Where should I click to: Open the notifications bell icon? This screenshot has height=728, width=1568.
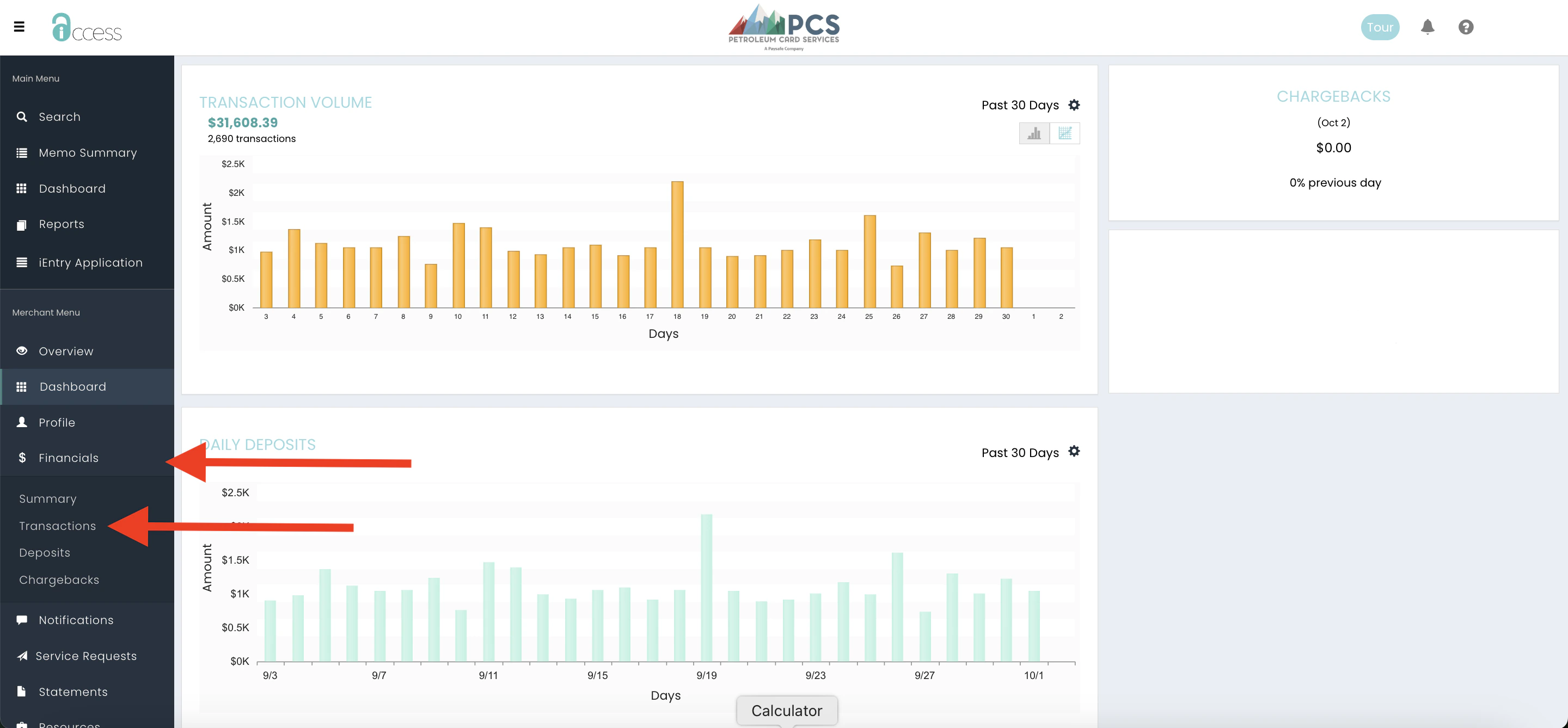(x=1428, y=27)
